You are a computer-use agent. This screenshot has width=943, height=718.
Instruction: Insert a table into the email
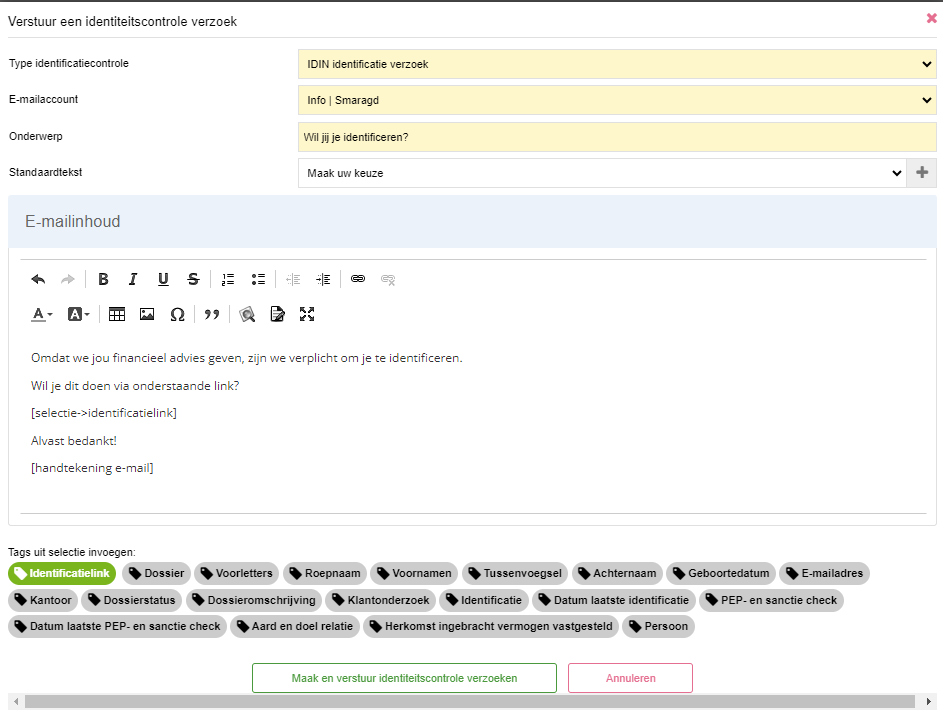click(x=117, y=315)
